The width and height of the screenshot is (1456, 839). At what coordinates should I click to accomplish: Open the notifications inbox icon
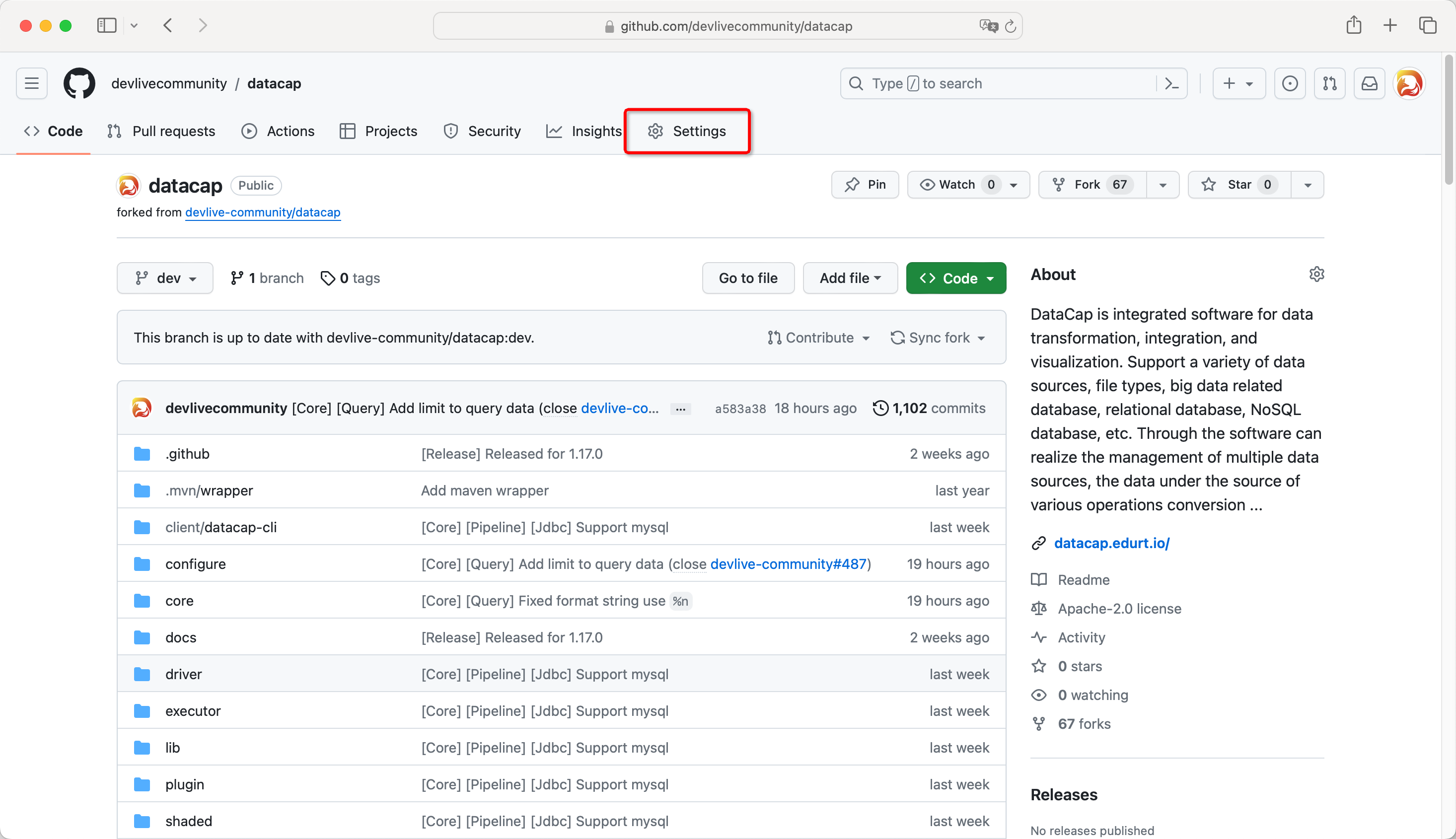[1369, 83]
